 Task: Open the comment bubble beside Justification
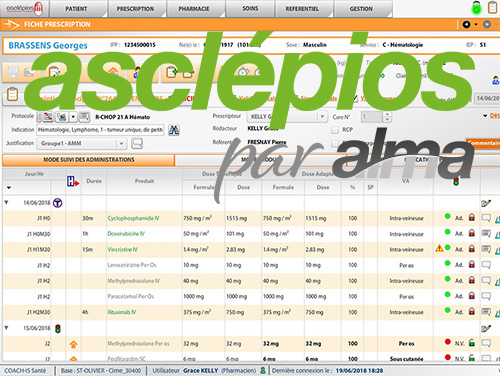[137, 143]
